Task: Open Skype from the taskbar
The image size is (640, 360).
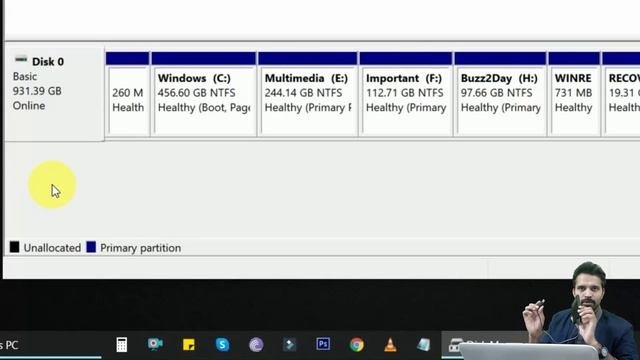Action: pos(222,344)
